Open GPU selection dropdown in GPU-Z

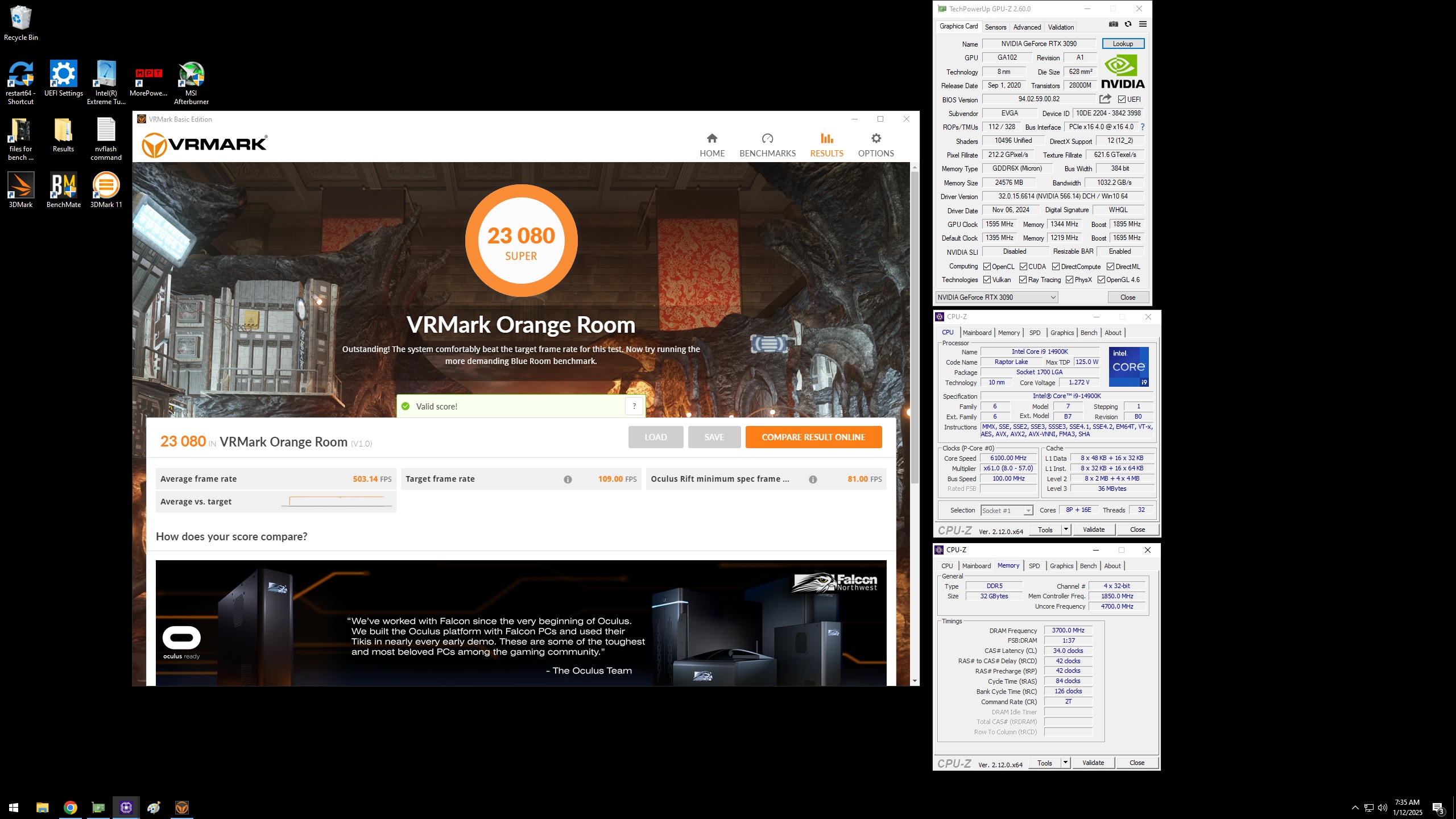[997, 297]
